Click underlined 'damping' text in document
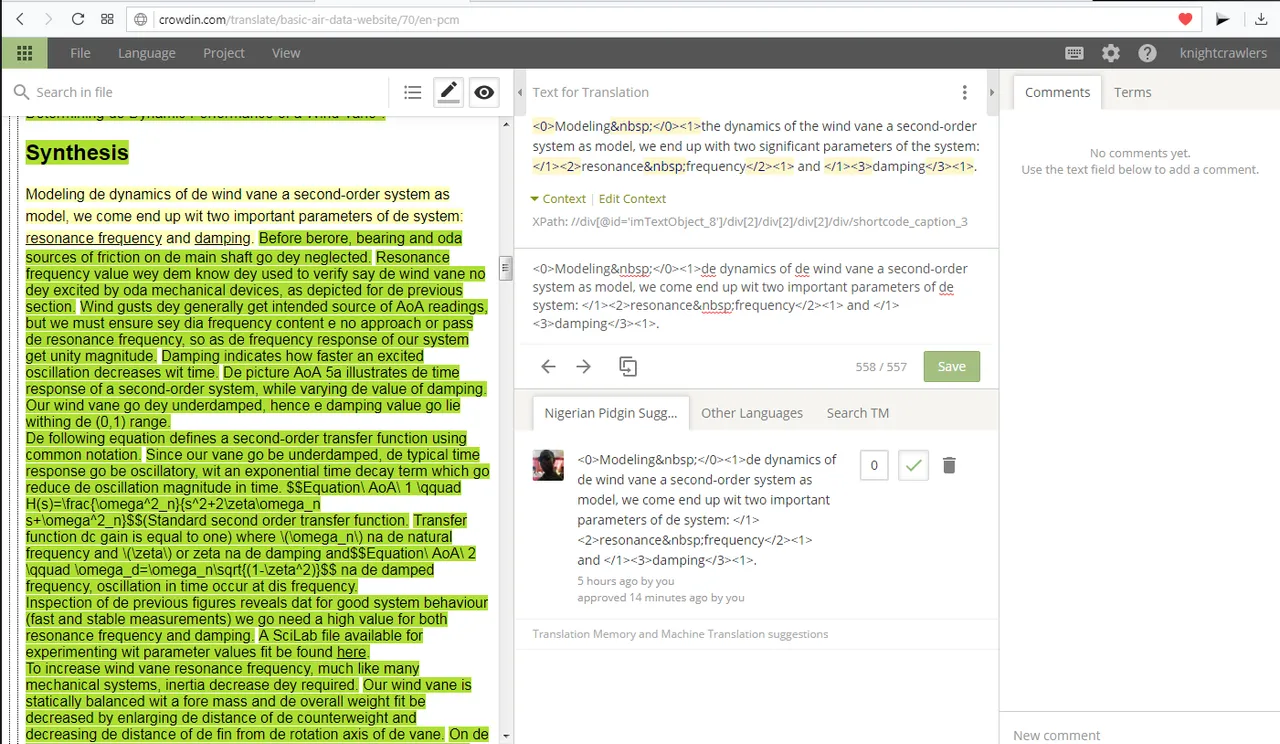1280x744 pixels. click(222, 238)
